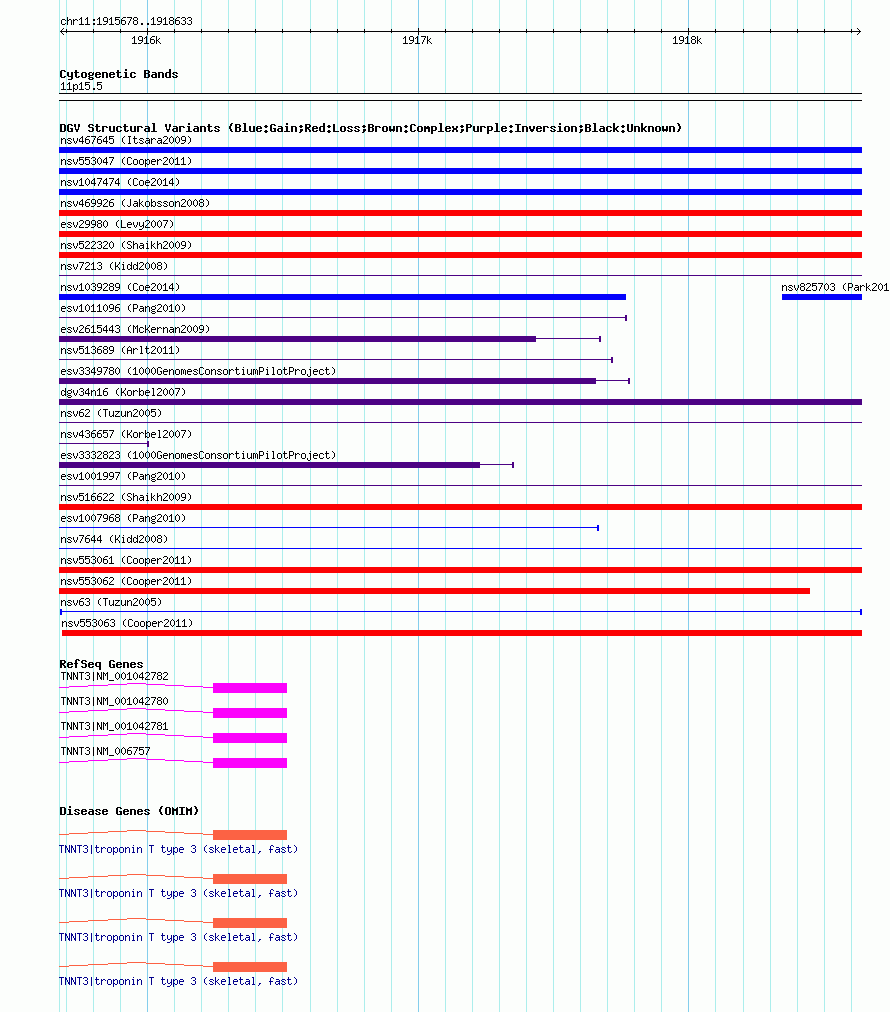Image resolution: width=890 pixels, height=1012 pixels.
Task: Click the nsv553063 (Cooper2011) label
Action: (127, 623)
